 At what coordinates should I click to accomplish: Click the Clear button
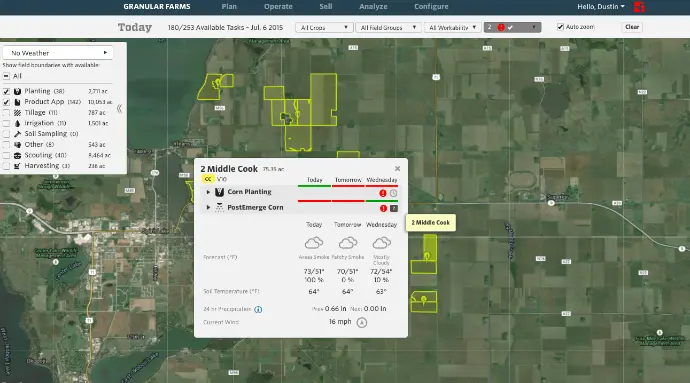[632, 27]
